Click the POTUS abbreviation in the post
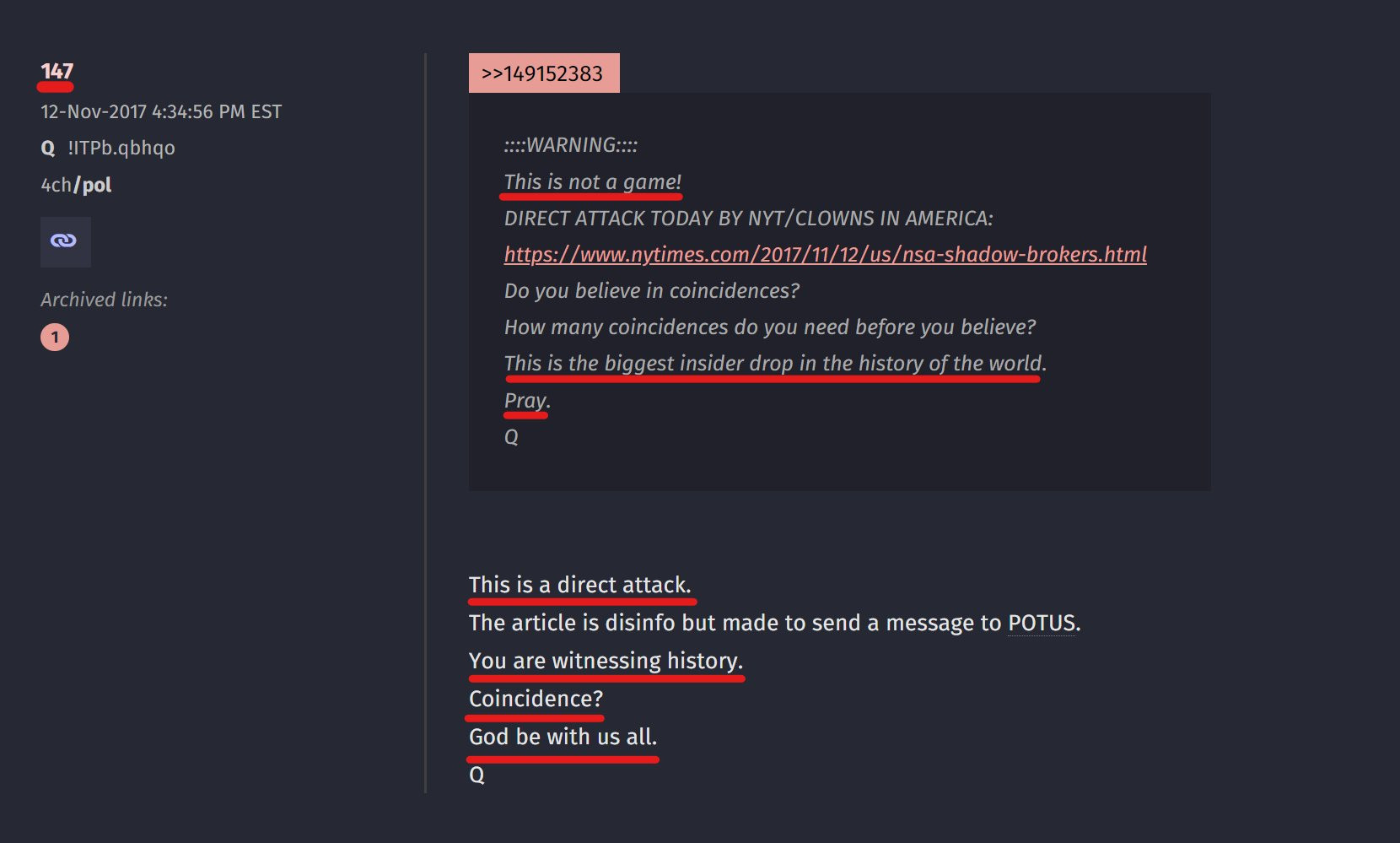This screenshot has width=1400, height=843. 1042,624
